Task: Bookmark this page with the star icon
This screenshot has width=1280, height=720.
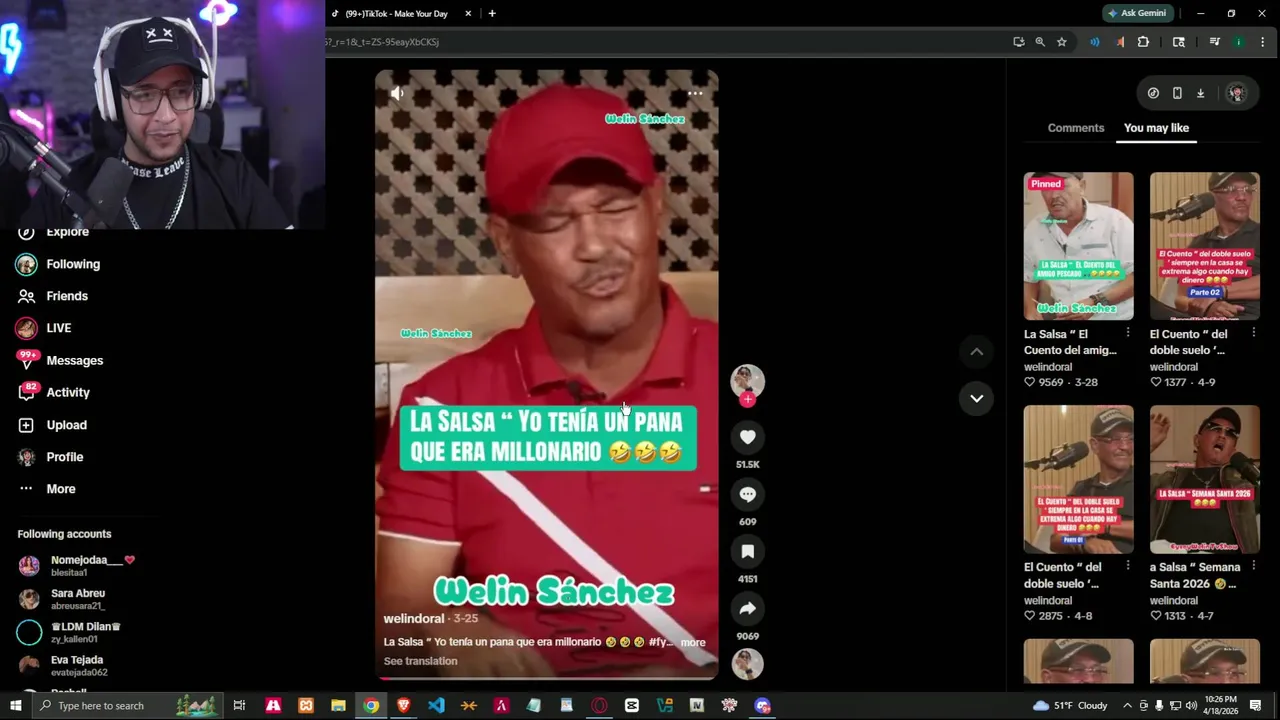Action: [x=1062, y=42]
